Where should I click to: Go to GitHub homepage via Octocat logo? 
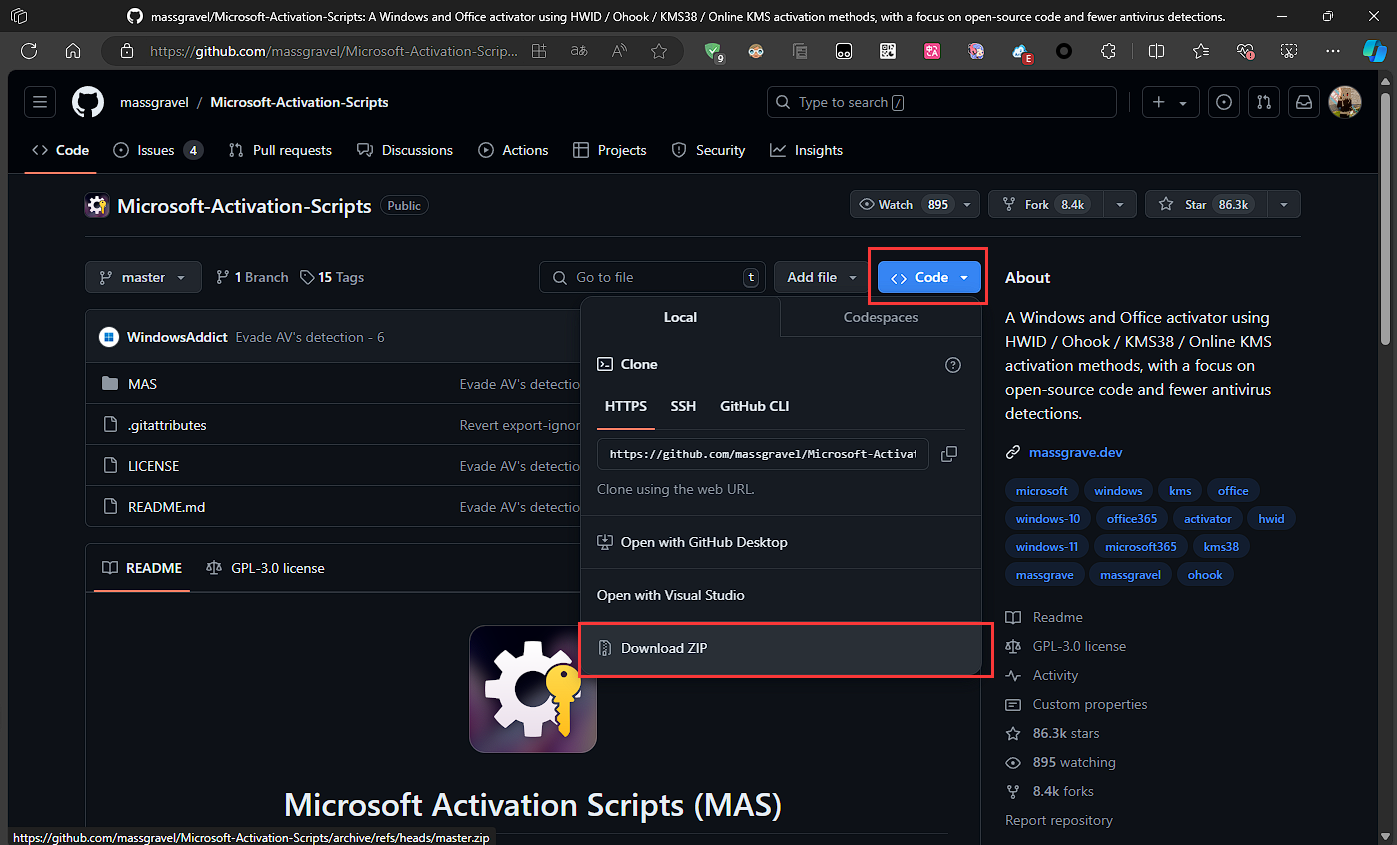88,102
